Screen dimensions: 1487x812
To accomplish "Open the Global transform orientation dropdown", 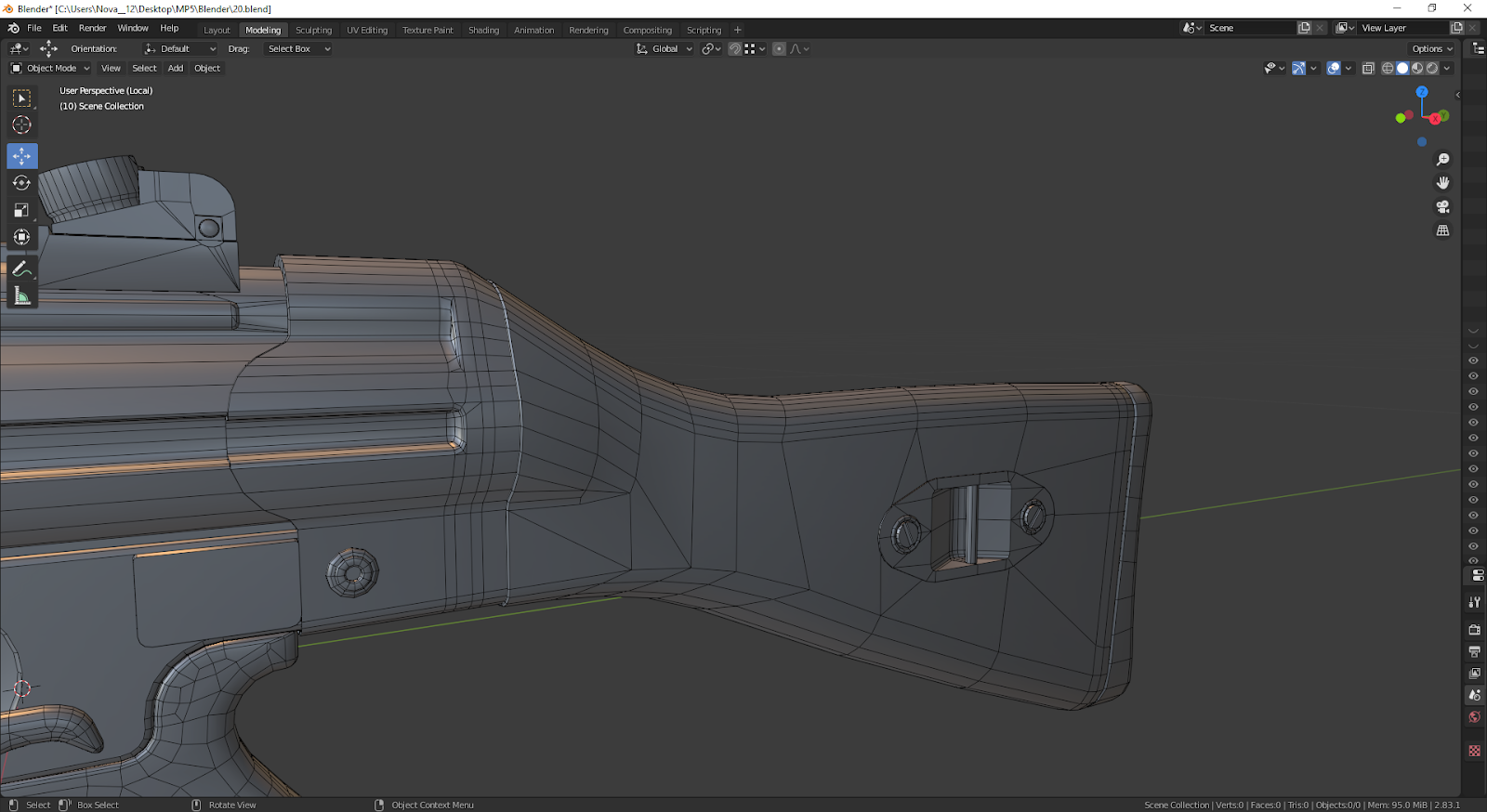I will pos(665,49).
